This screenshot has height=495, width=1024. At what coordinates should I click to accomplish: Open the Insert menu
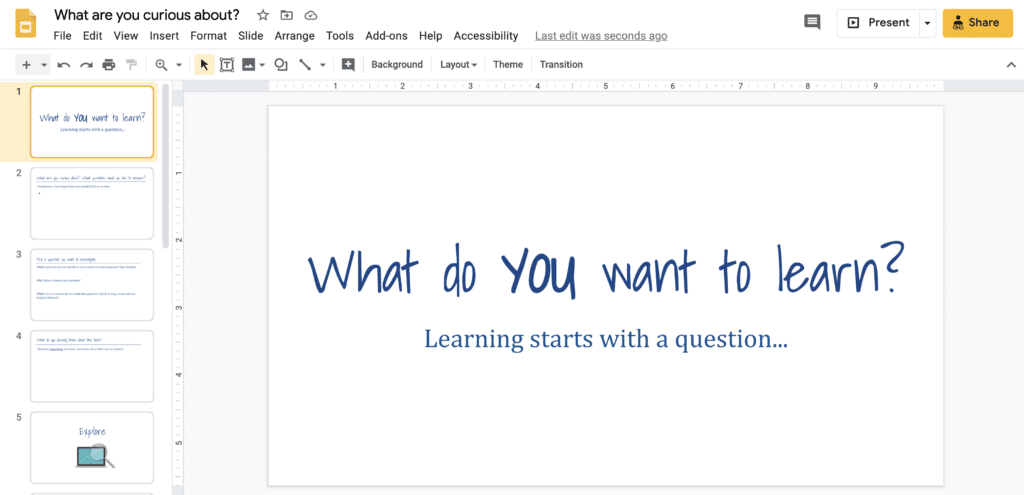pyautogui.click(x=165, y=36)
